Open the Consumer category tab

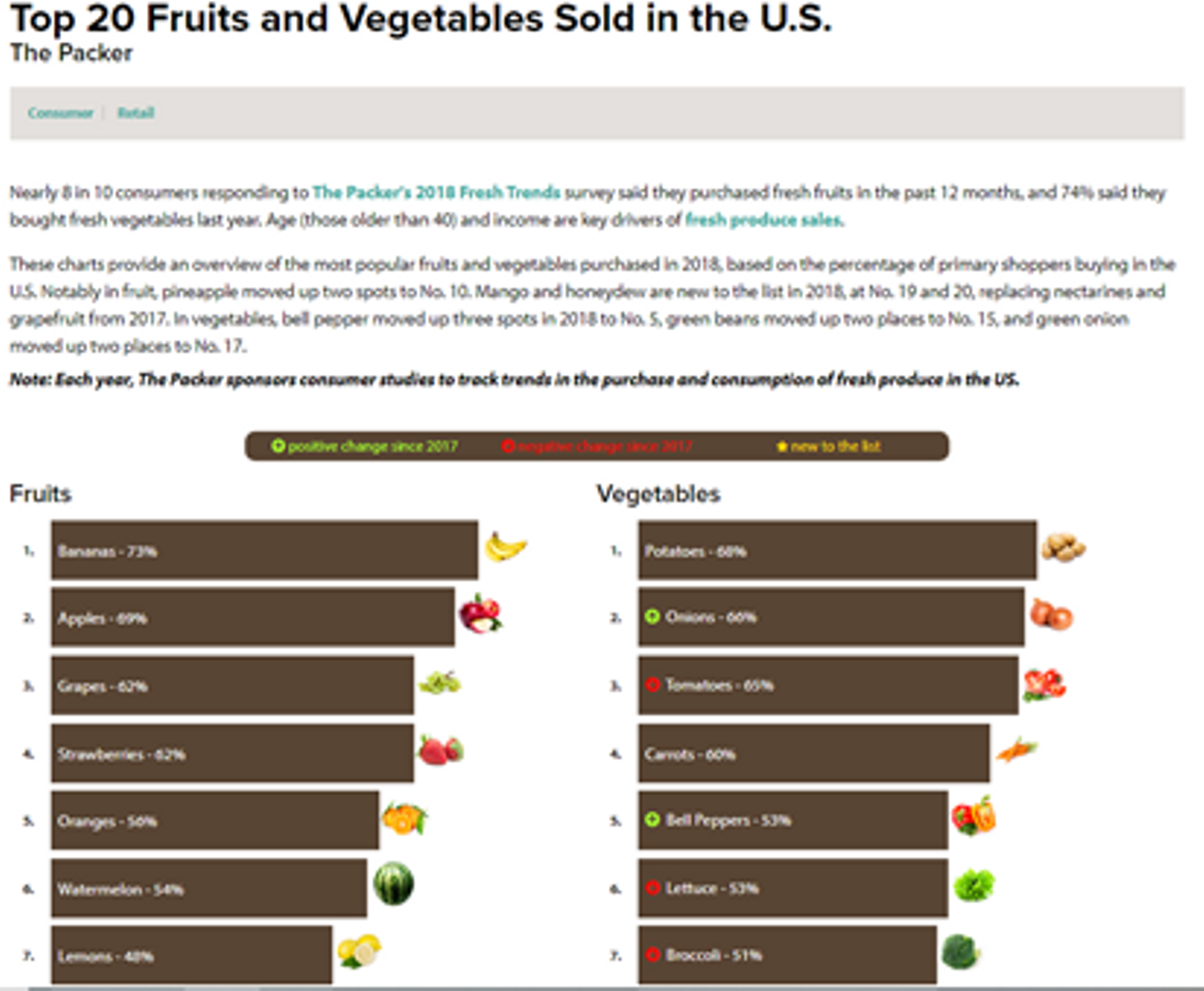(60, 113)
